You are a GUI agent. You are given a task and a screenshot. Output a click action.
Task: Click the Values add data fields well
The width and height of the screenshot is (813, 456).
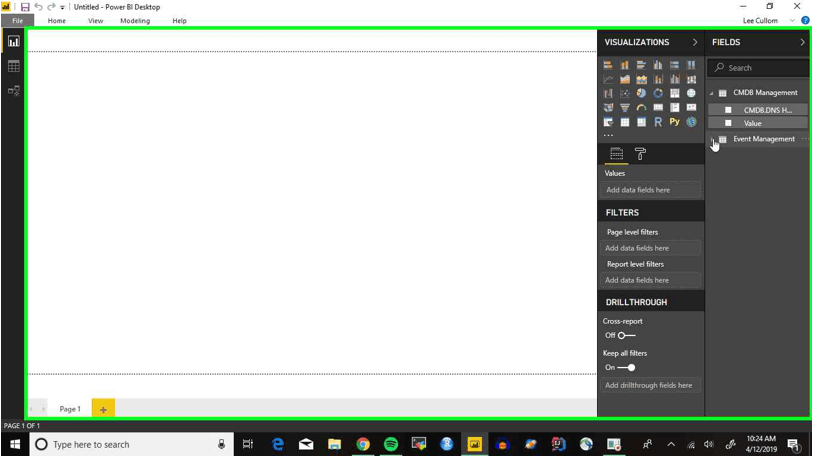tap(651, 190)
